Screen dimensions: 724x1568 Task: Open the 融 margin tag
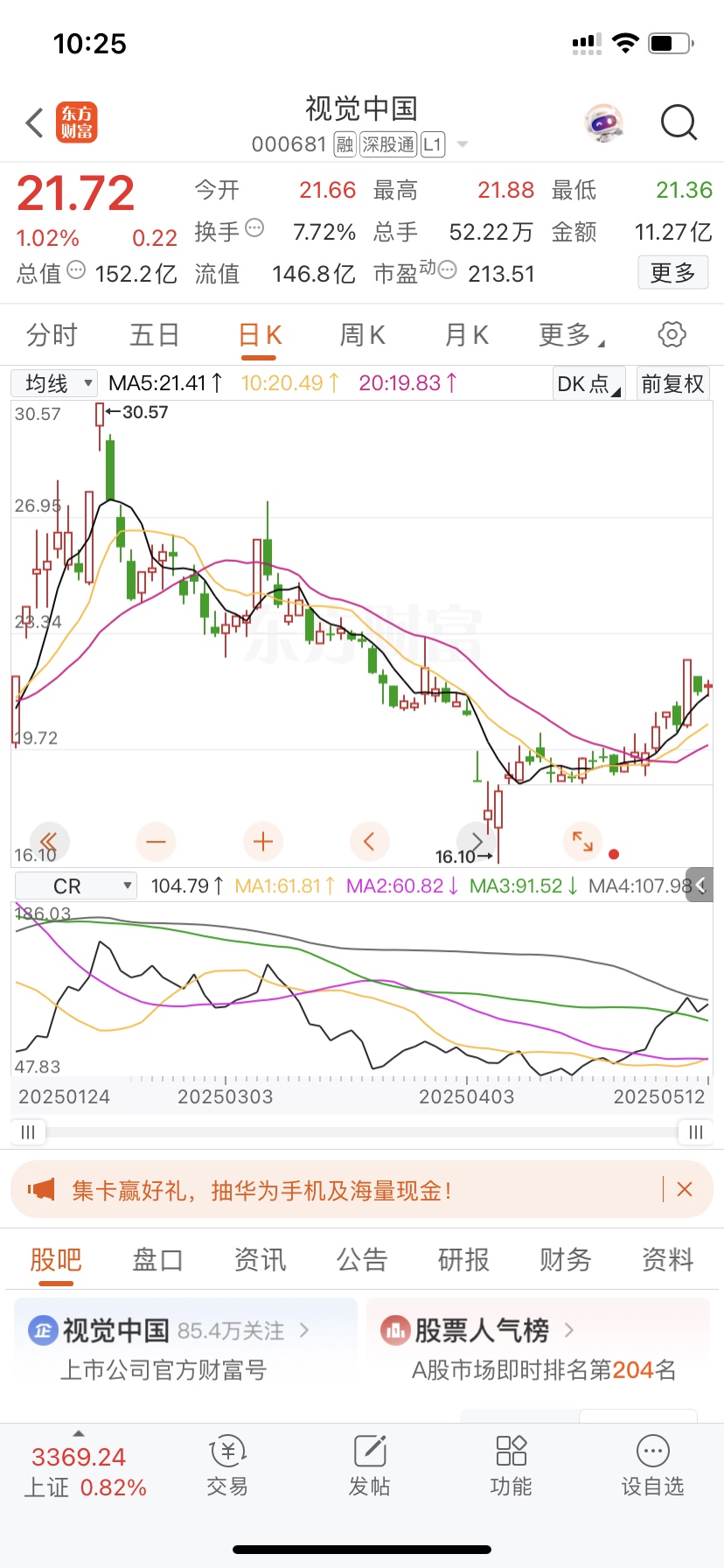click(x=345, y=144)
